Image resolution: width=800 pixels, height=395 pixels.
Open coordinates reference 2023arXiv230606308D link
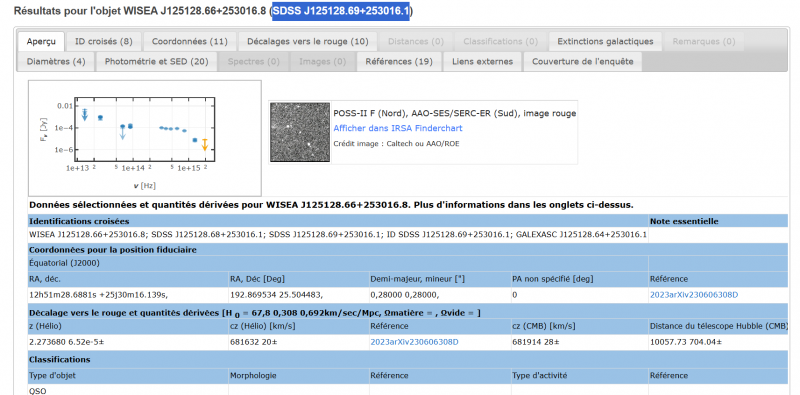coord(694,295)
